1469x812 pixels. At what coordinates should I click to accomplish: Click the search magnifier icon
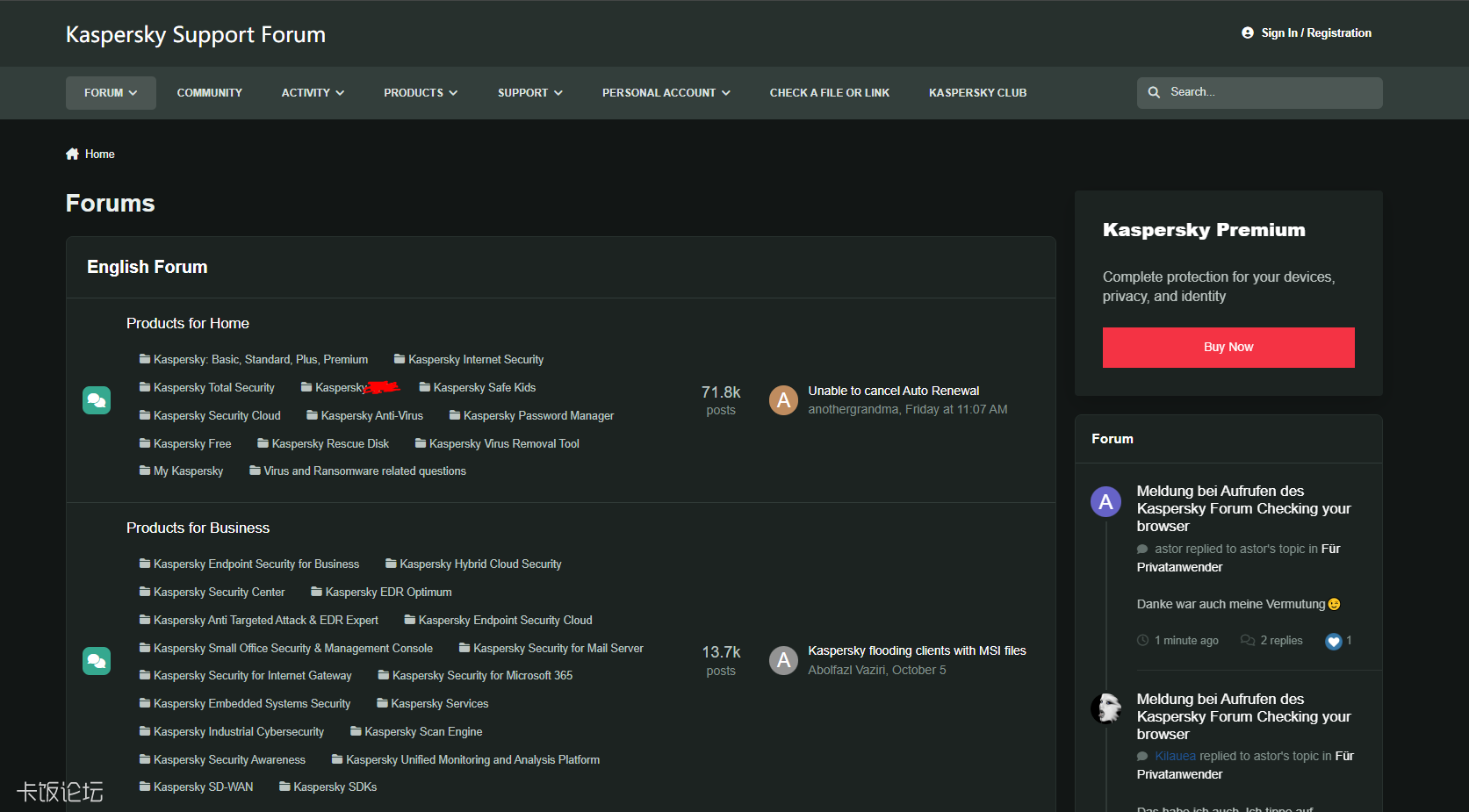tap(1154, 92)
